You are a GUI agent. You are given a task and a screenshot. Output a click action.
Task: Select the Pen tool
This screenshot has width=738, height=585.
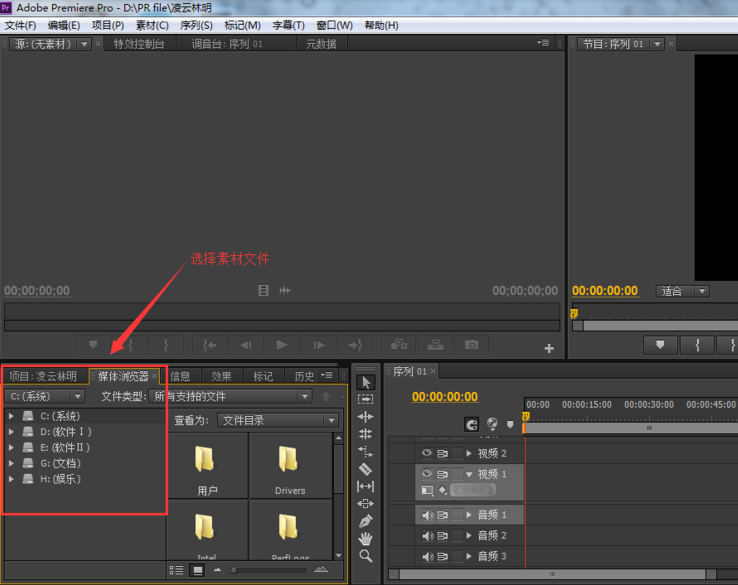(x=366, y=521)
